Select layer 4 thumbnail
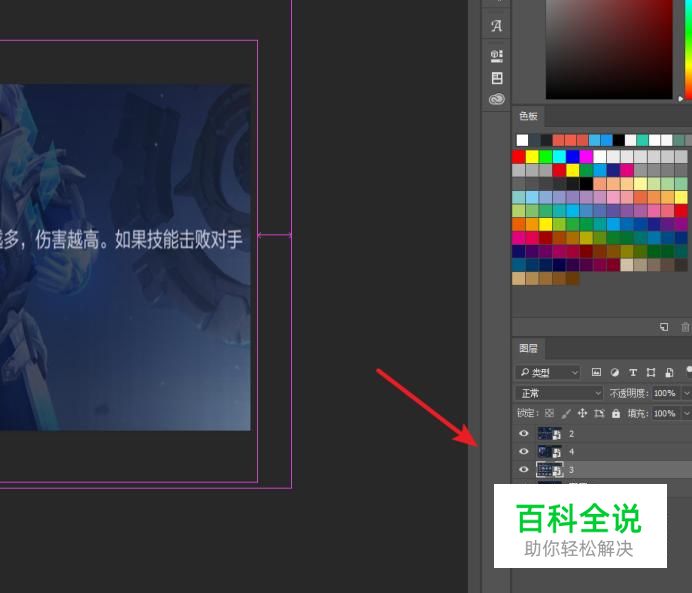Screen dimensions: 692x593 [x=549, y=451]
